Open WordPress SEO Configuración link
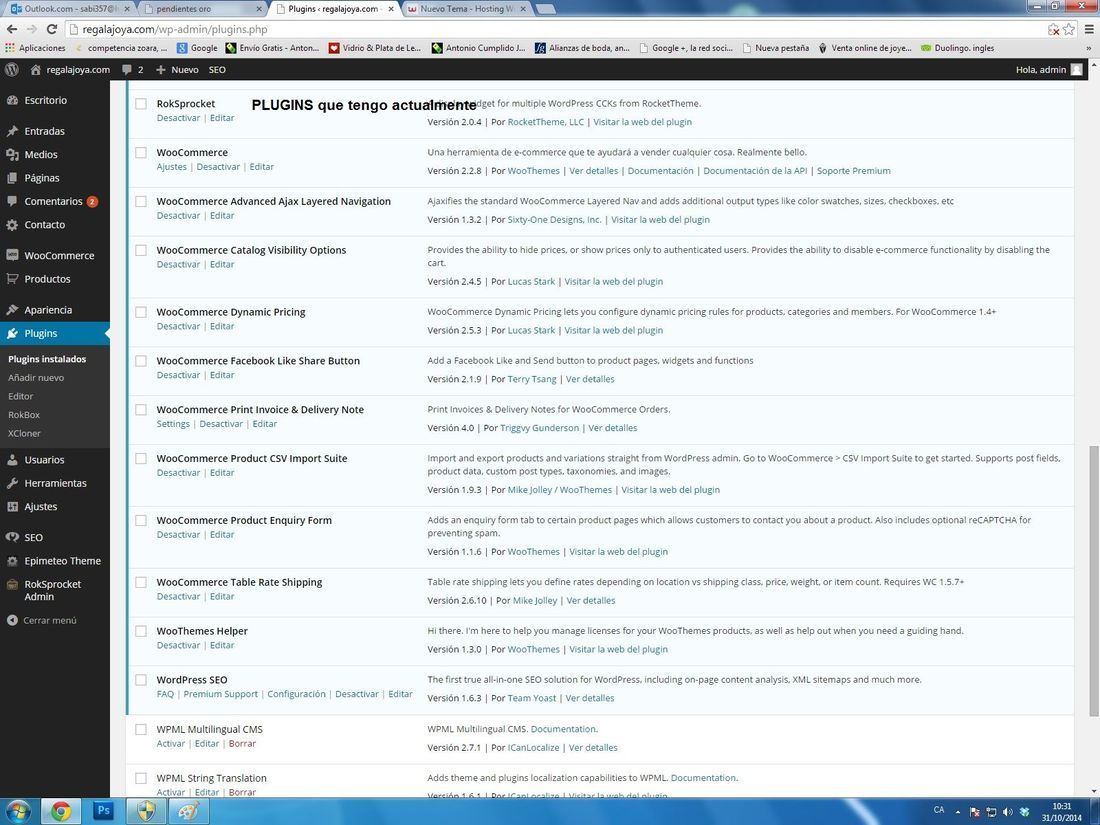 point(296,694)
